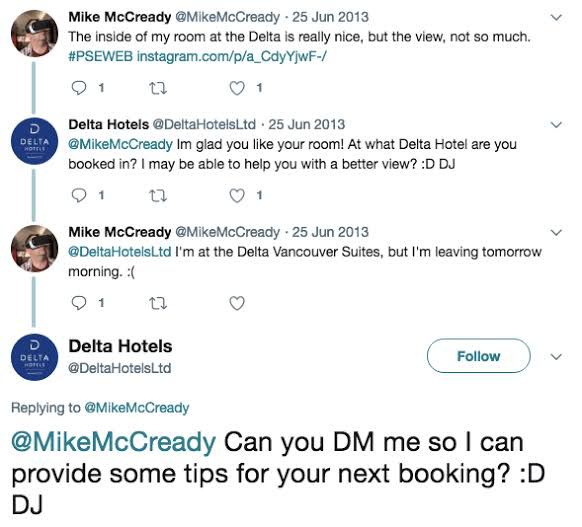Reply to the Delta Vancouver Suites tweet
The width and height of the screenshot is (582, 527).
pyautogui.click(x=79, y=303)
